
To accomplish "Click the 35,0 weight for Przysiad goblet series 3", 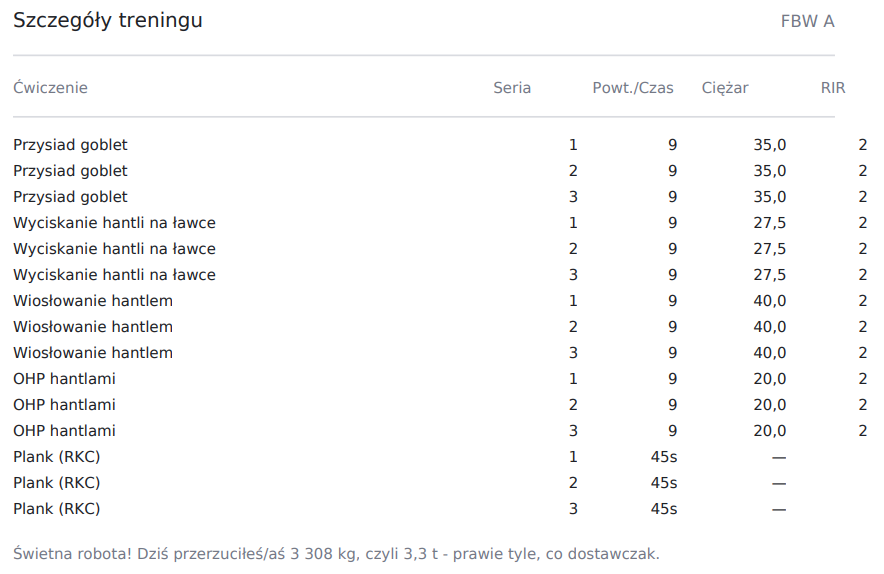I will tap(769, 197).
